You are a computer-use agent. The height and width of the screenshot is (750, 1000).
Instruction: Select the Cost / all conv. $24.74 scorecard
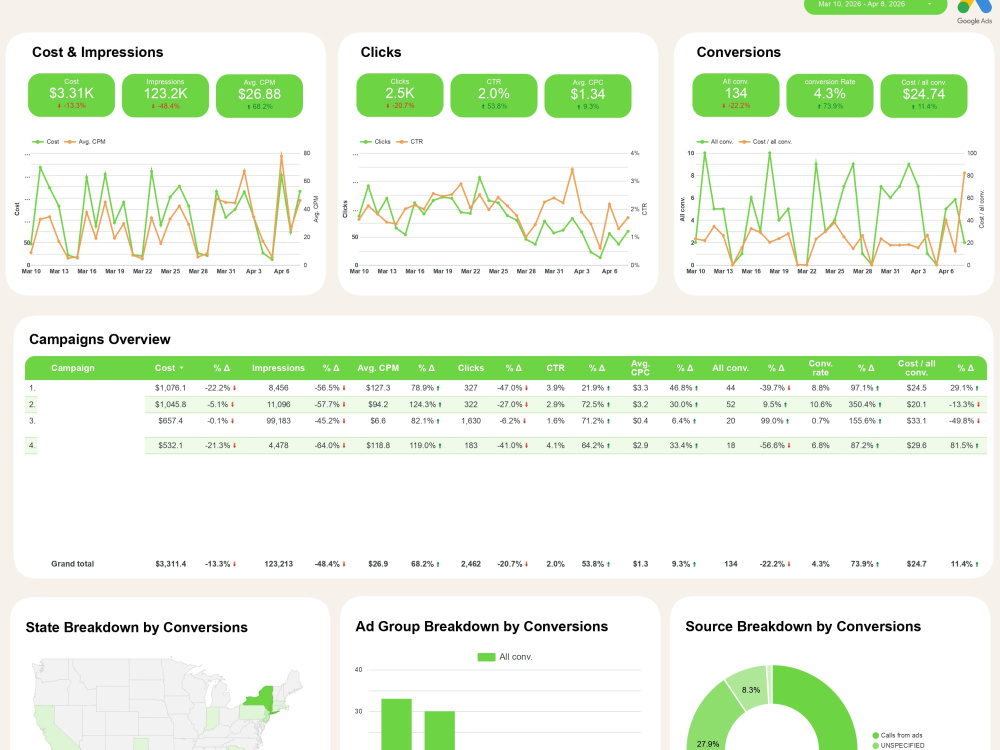924,96
